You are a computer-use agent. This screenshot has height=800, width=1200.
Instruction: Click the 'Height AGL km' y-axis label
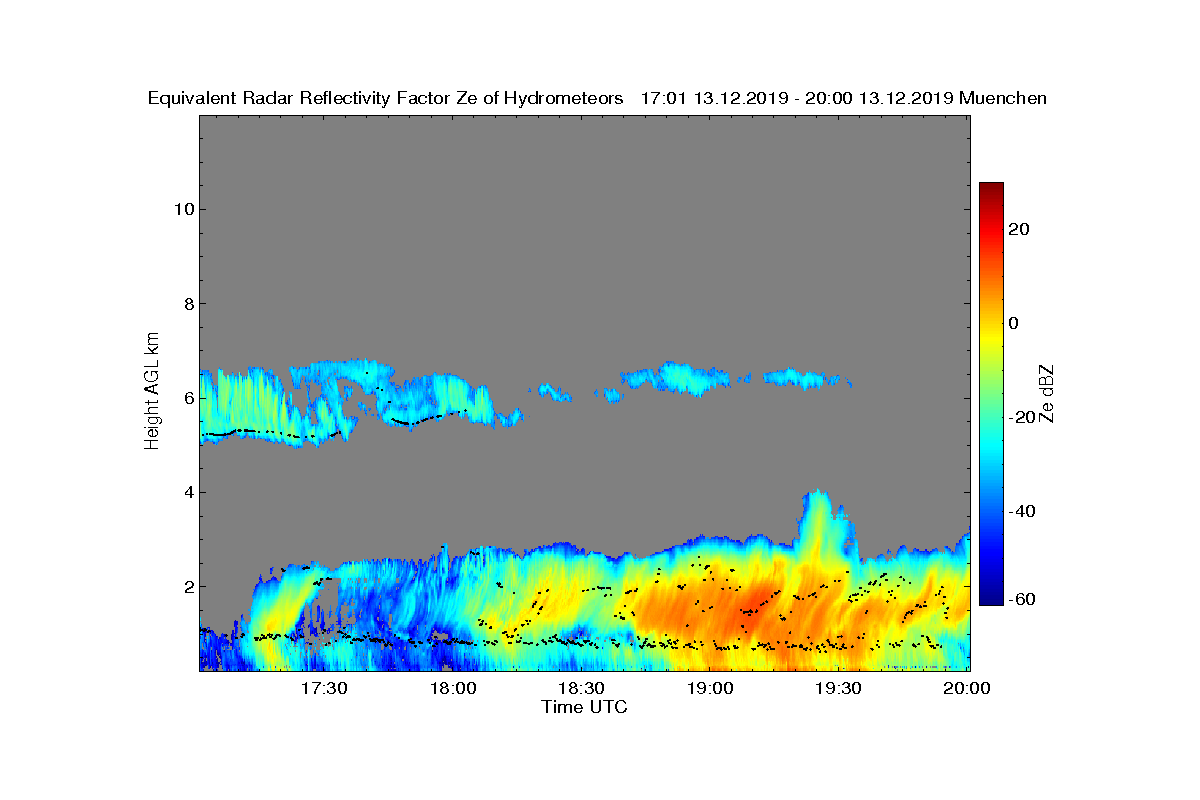[152, 392]
